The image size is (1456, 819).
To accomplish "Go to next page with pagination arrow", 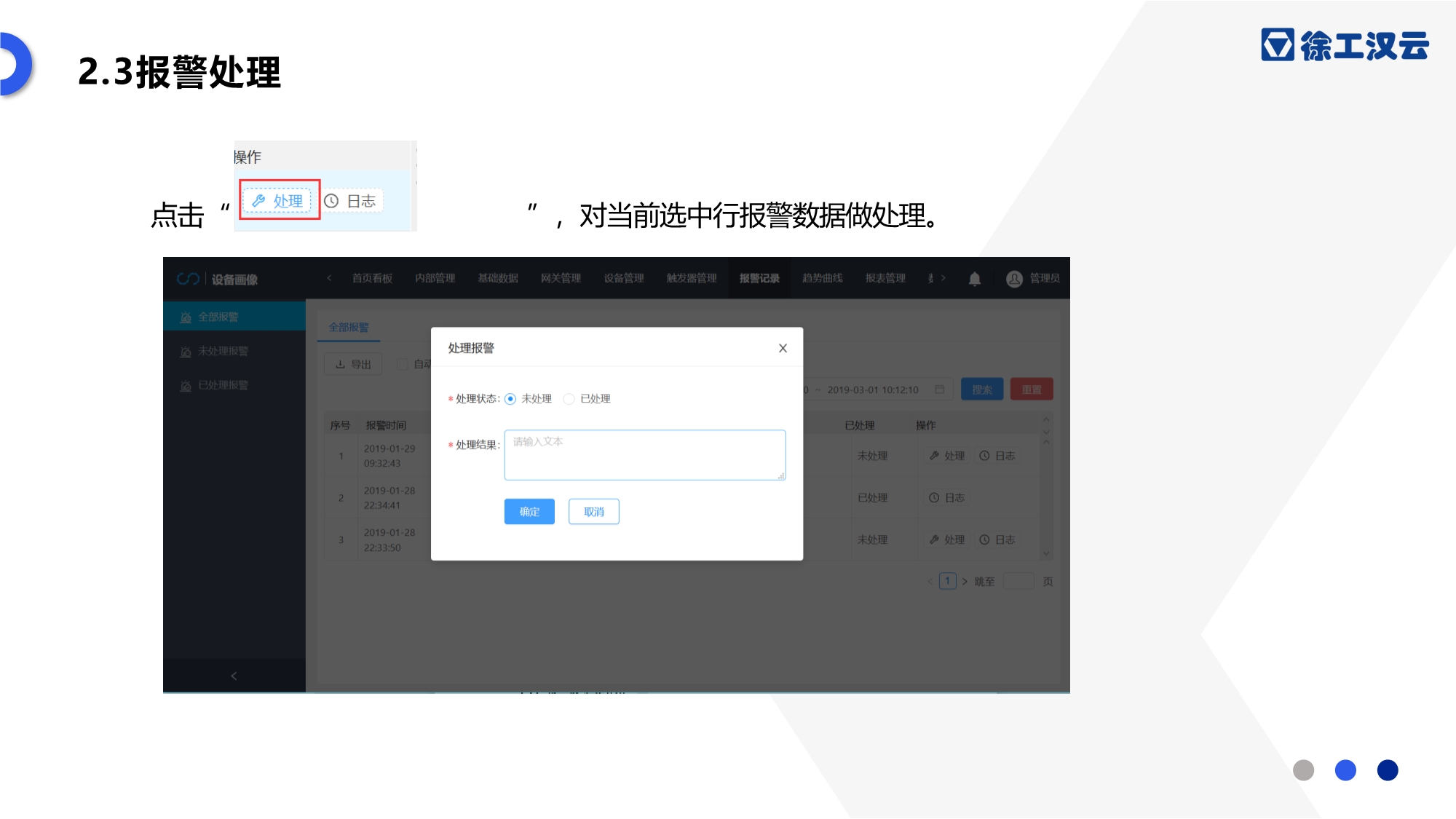I will coord(965,582).
